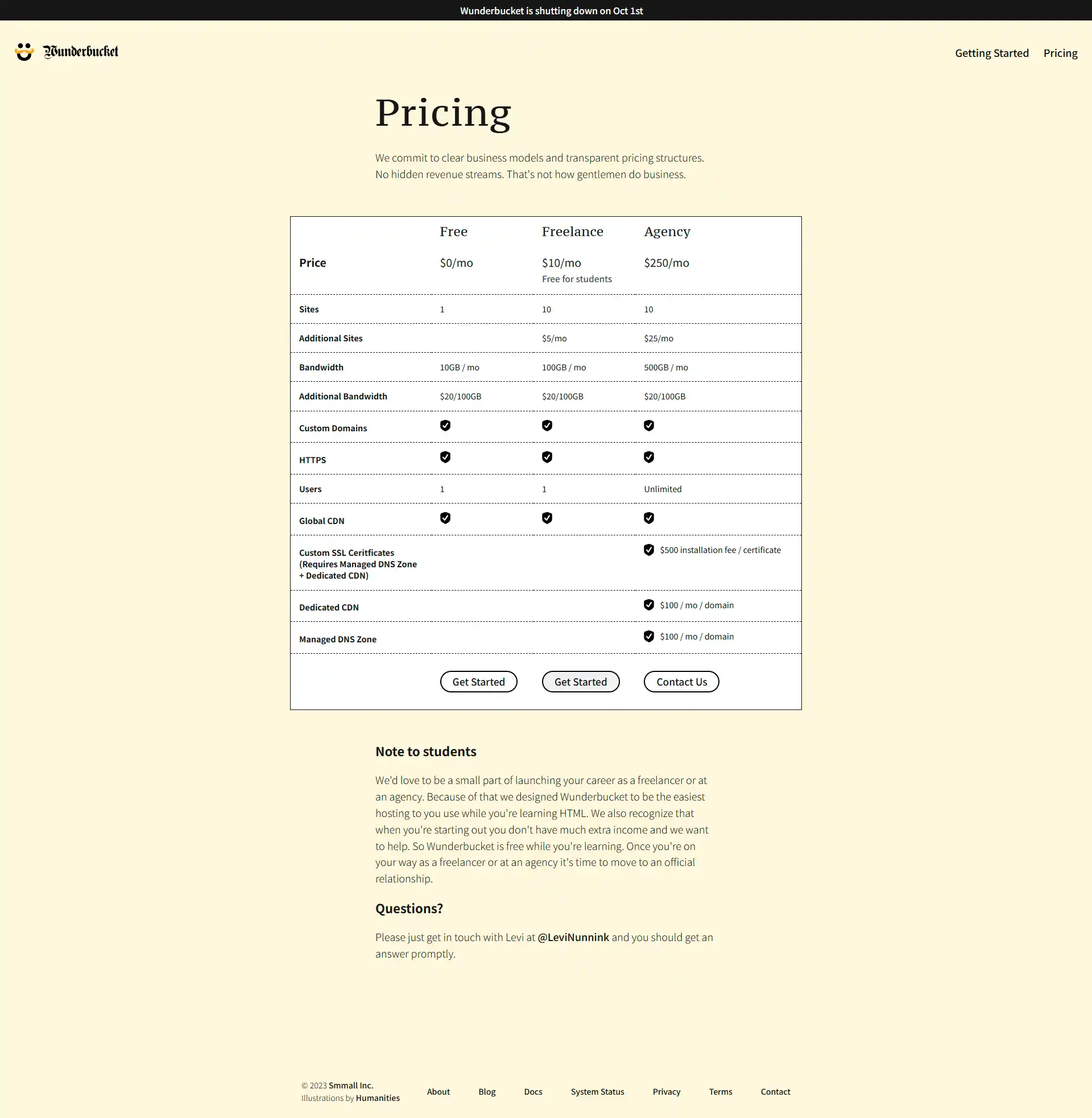Image resolution: width=1092 pixels, height=1118 pixels.
Task: Click Dedicated CDN checkmark shield icon
Action: [x=649, y=605]
